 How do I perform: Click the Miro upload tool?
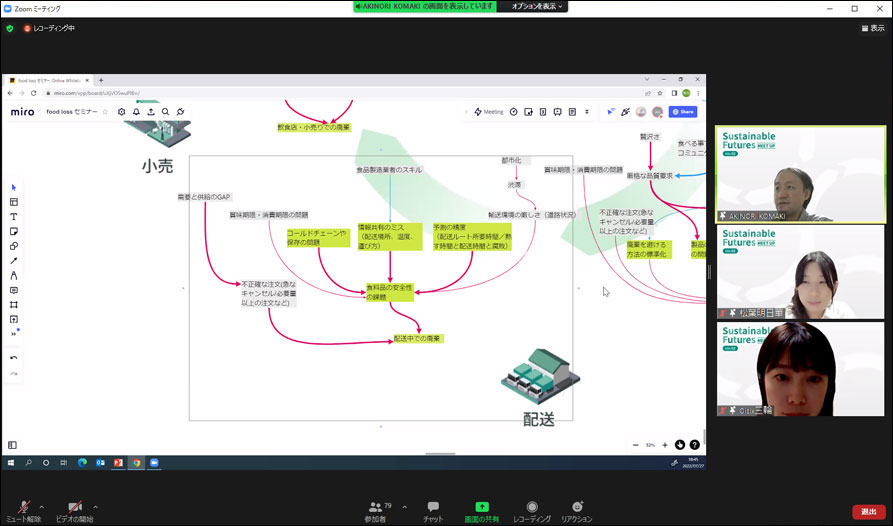[14, 319]
